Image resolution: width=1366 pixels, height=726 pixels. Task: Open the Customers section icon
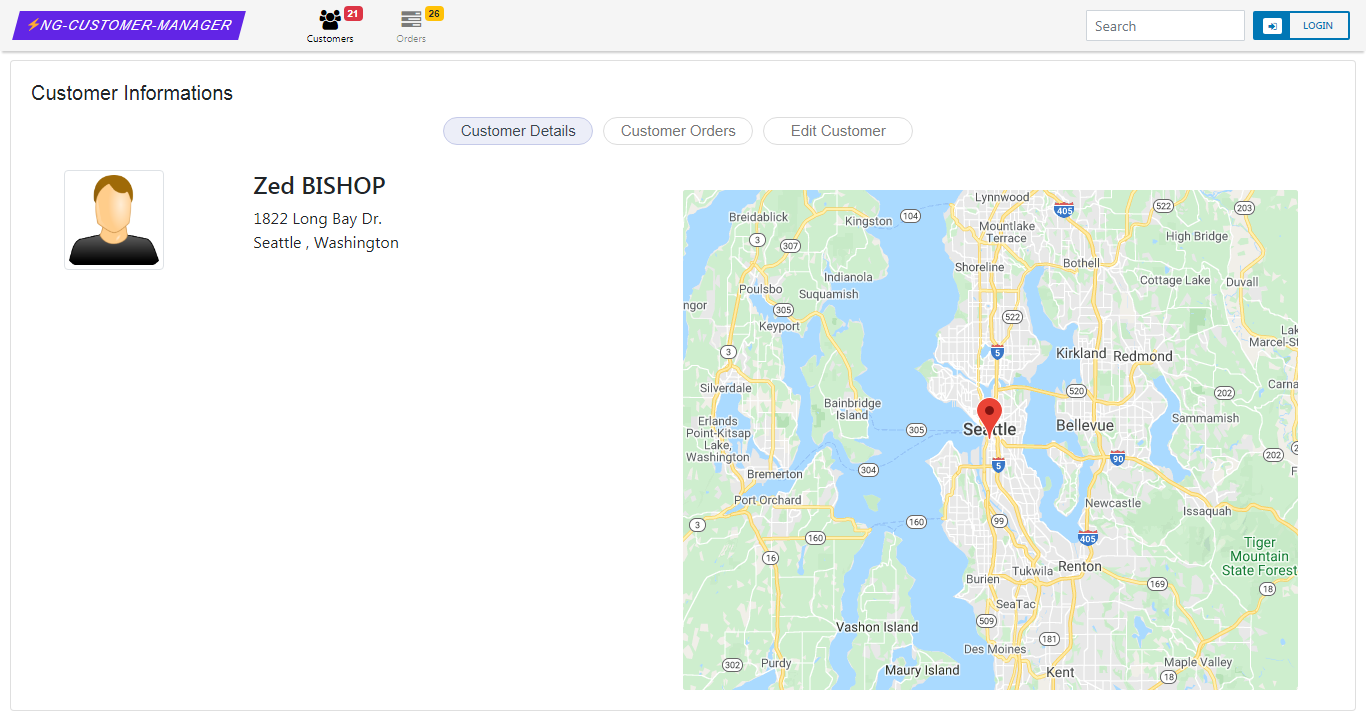[330, 19]
